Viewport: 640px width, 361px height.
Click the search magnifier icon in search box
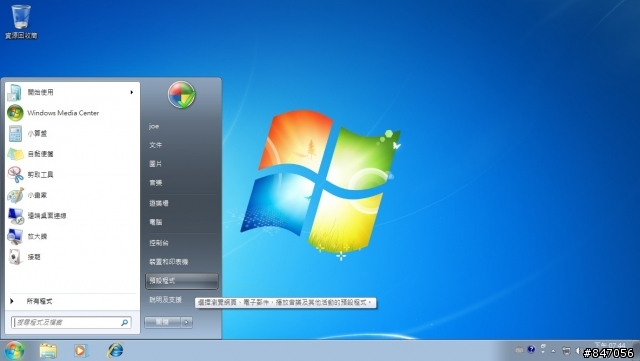124,323
